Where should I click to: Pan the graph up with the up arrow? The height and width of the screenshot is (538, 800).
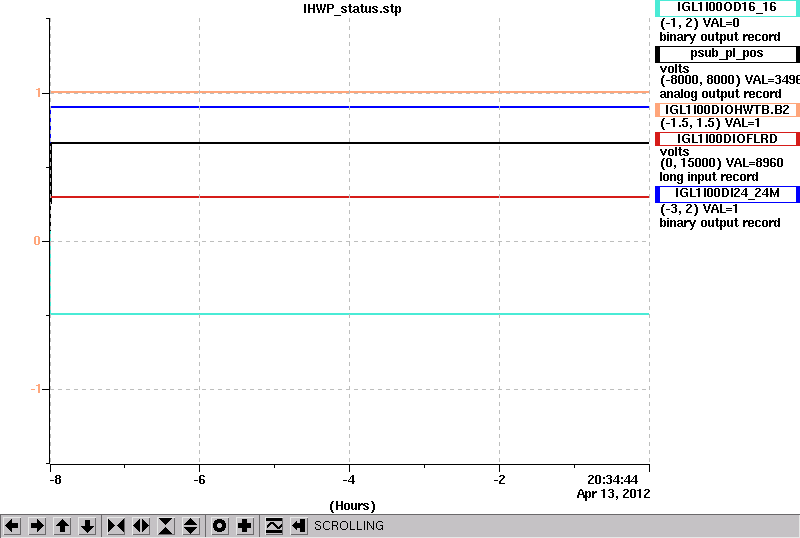tap(62, 526)
